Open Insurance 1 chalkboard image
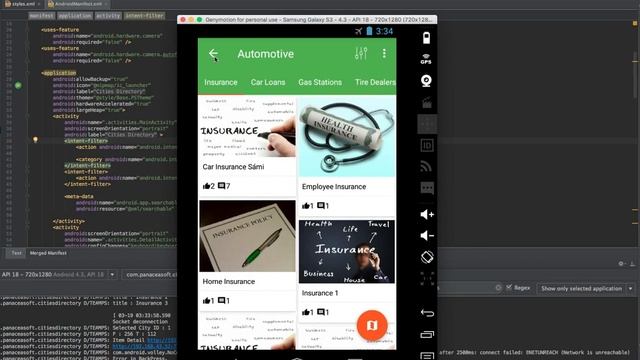Image resolution: width=640 pixels, height=360 pixels. tap(347, 252)
